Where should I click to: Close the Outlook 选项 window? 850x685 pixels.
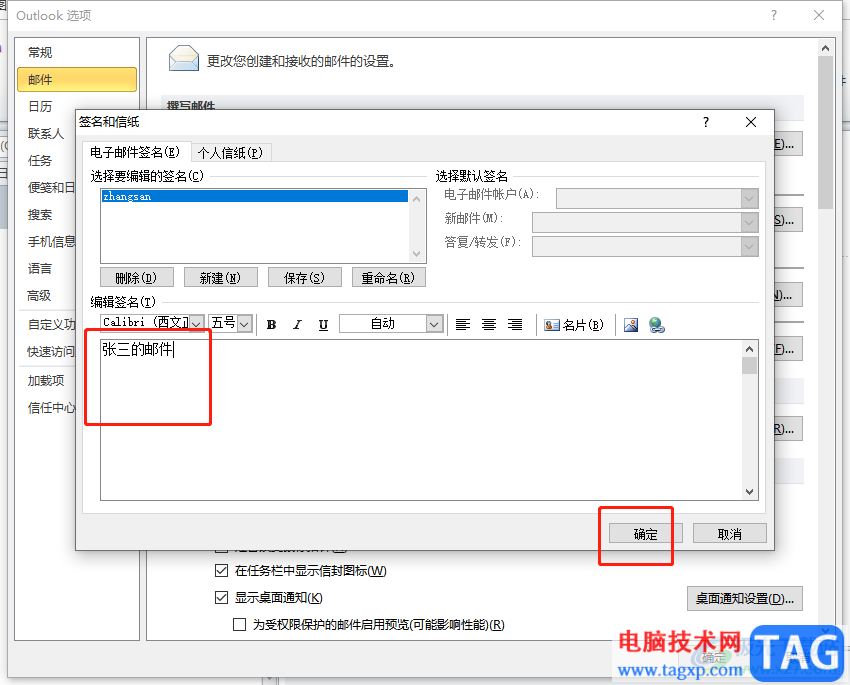tap(819, 15)
